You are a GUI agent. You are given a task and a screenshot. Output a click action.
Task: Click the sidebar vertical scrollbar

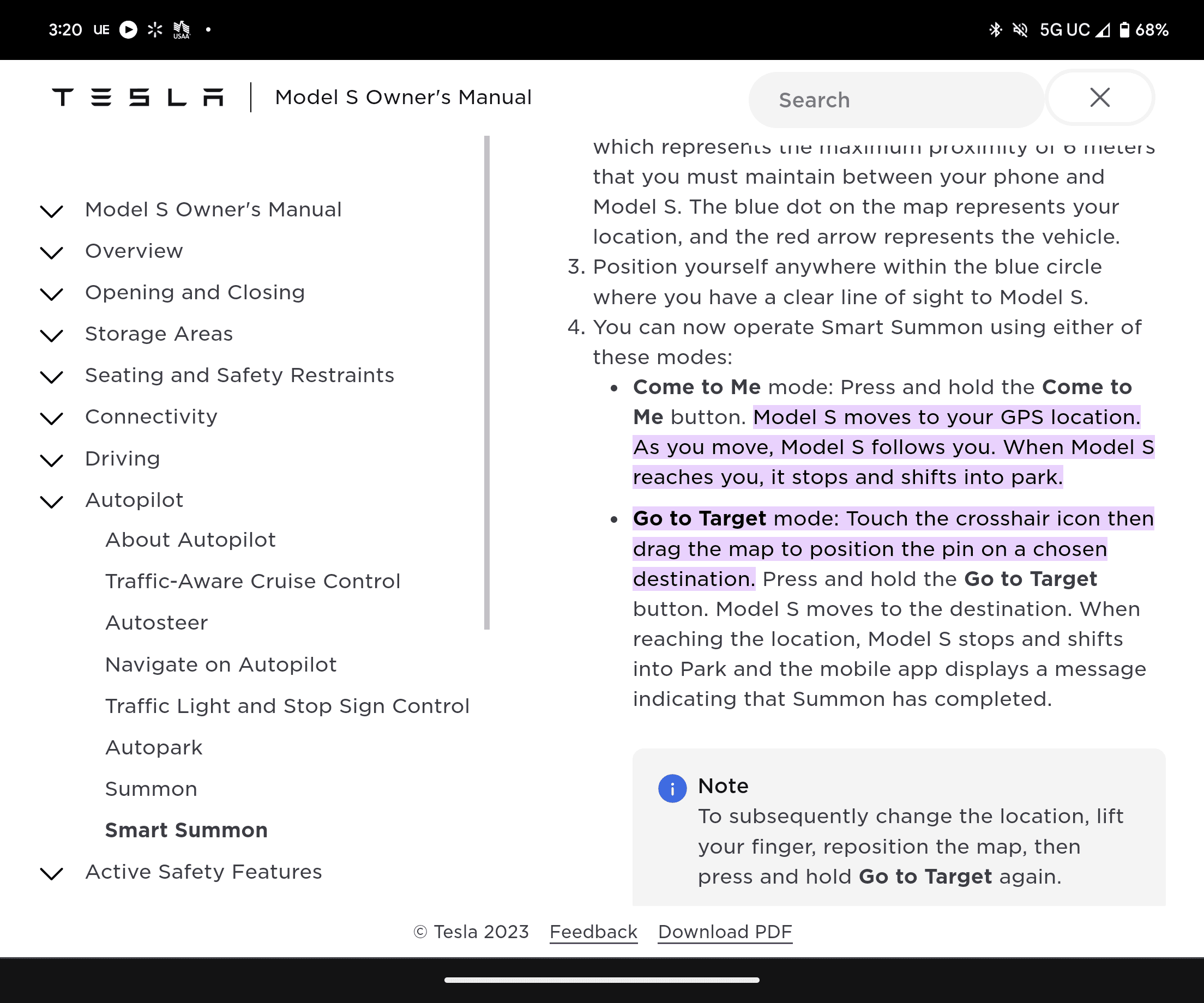click(487, 382)
